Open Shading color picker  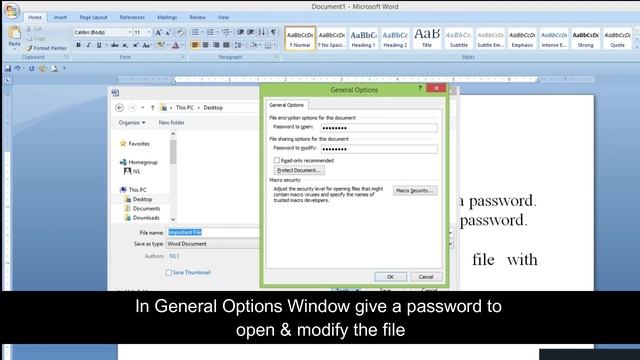[x=254, y=45]
